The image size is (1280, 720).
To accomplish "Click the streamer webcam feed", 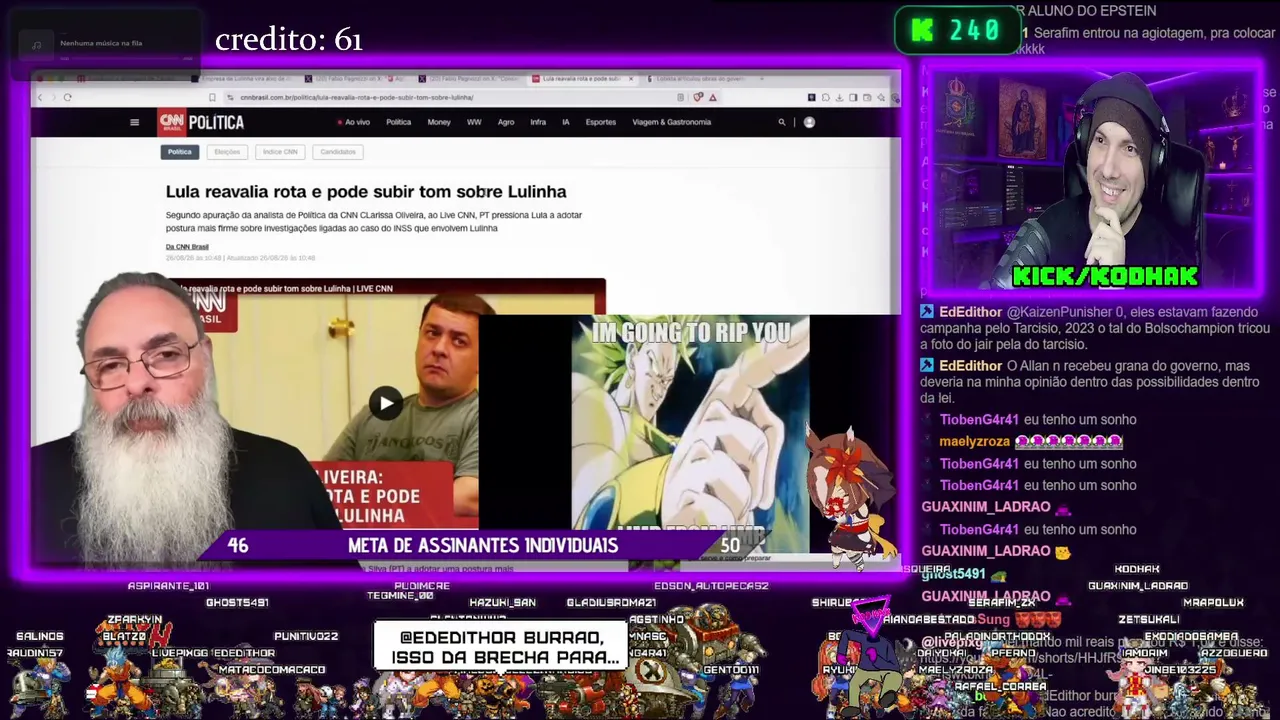I will click(x=1097, y=180).
